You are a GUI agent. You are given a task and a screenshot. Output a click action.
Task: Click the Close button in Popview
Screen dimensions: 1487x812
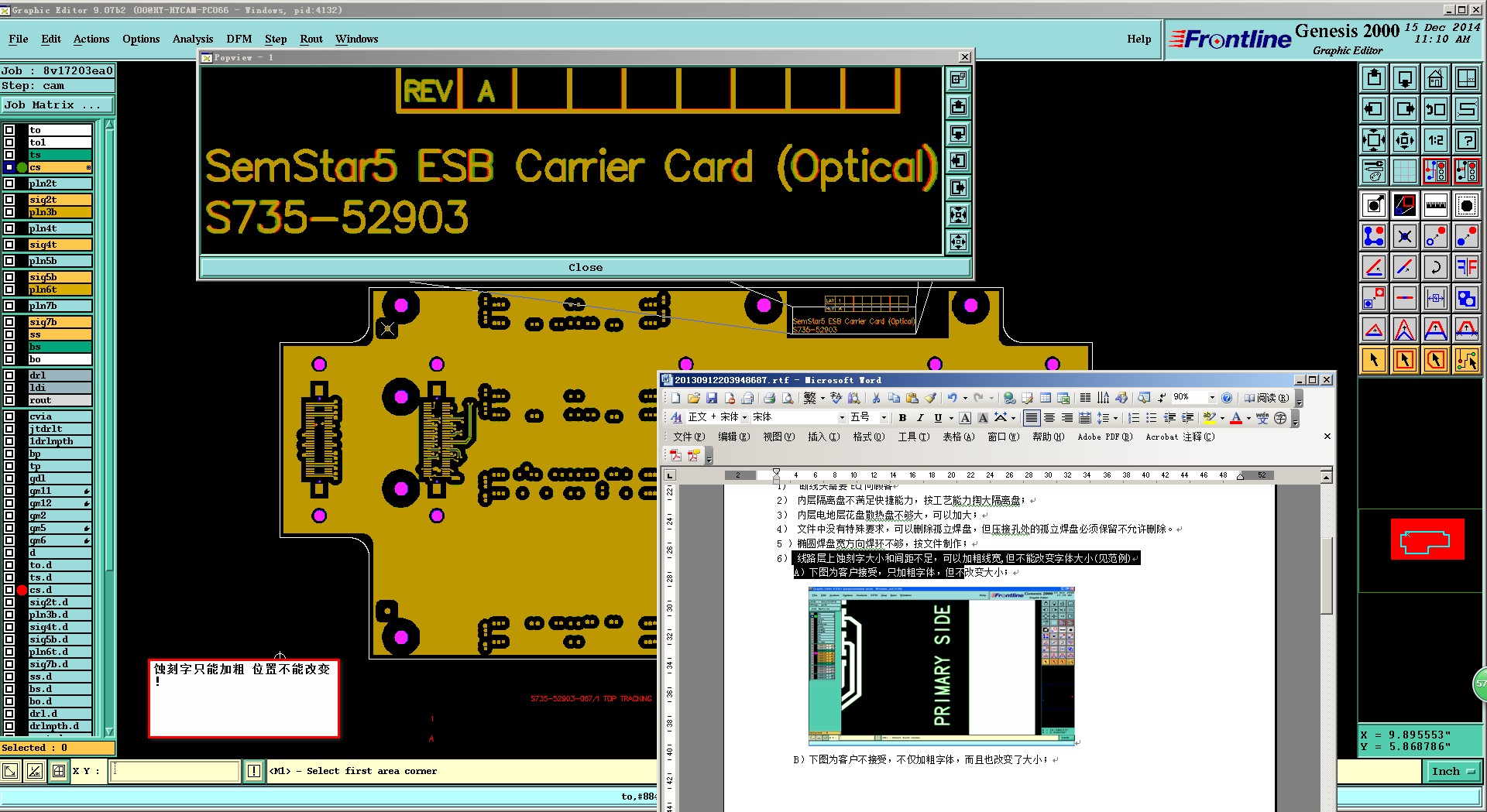click(586, 267)
